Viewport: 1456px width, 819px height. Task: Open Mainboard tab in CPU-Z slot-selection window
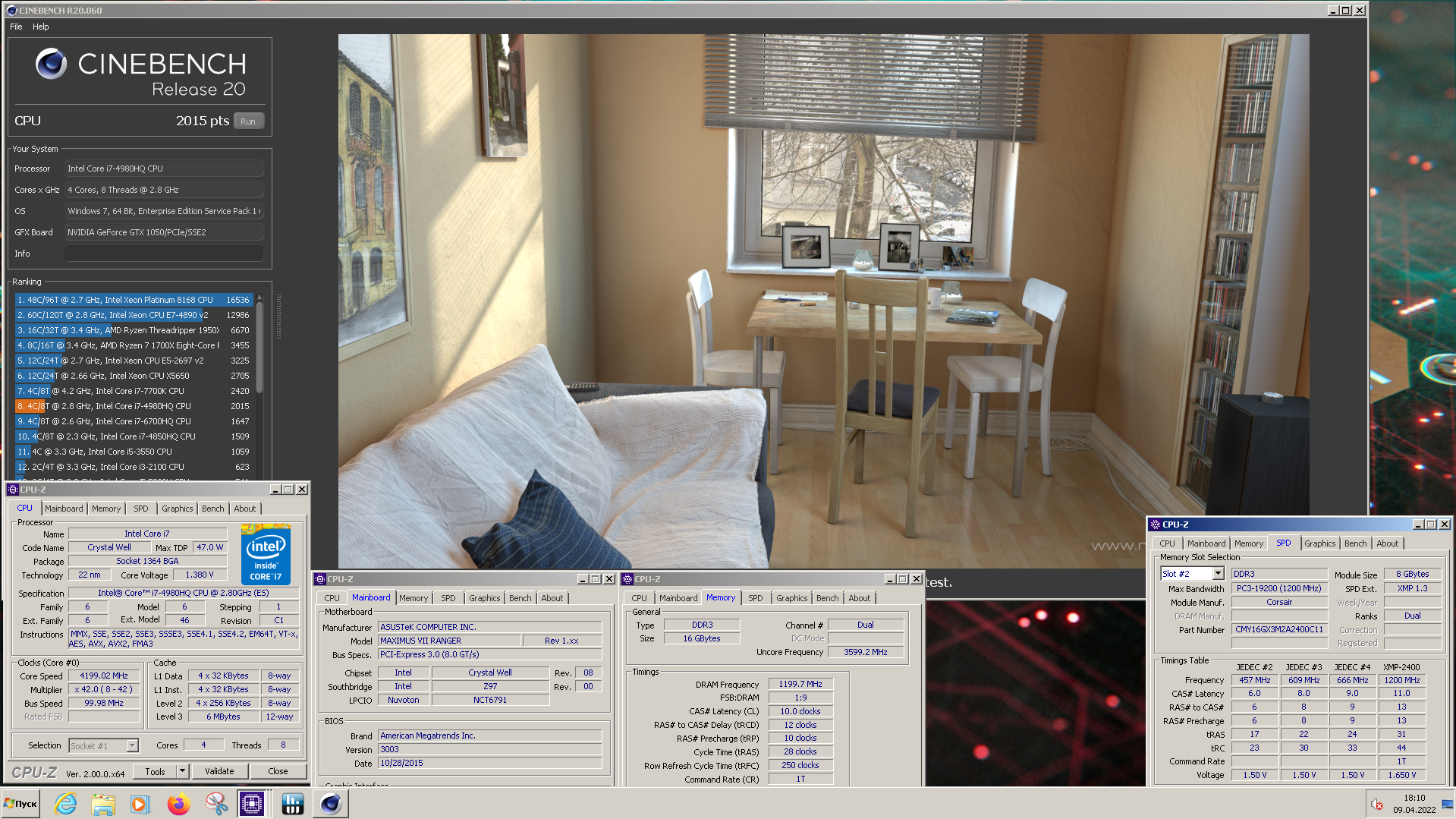1206,543
